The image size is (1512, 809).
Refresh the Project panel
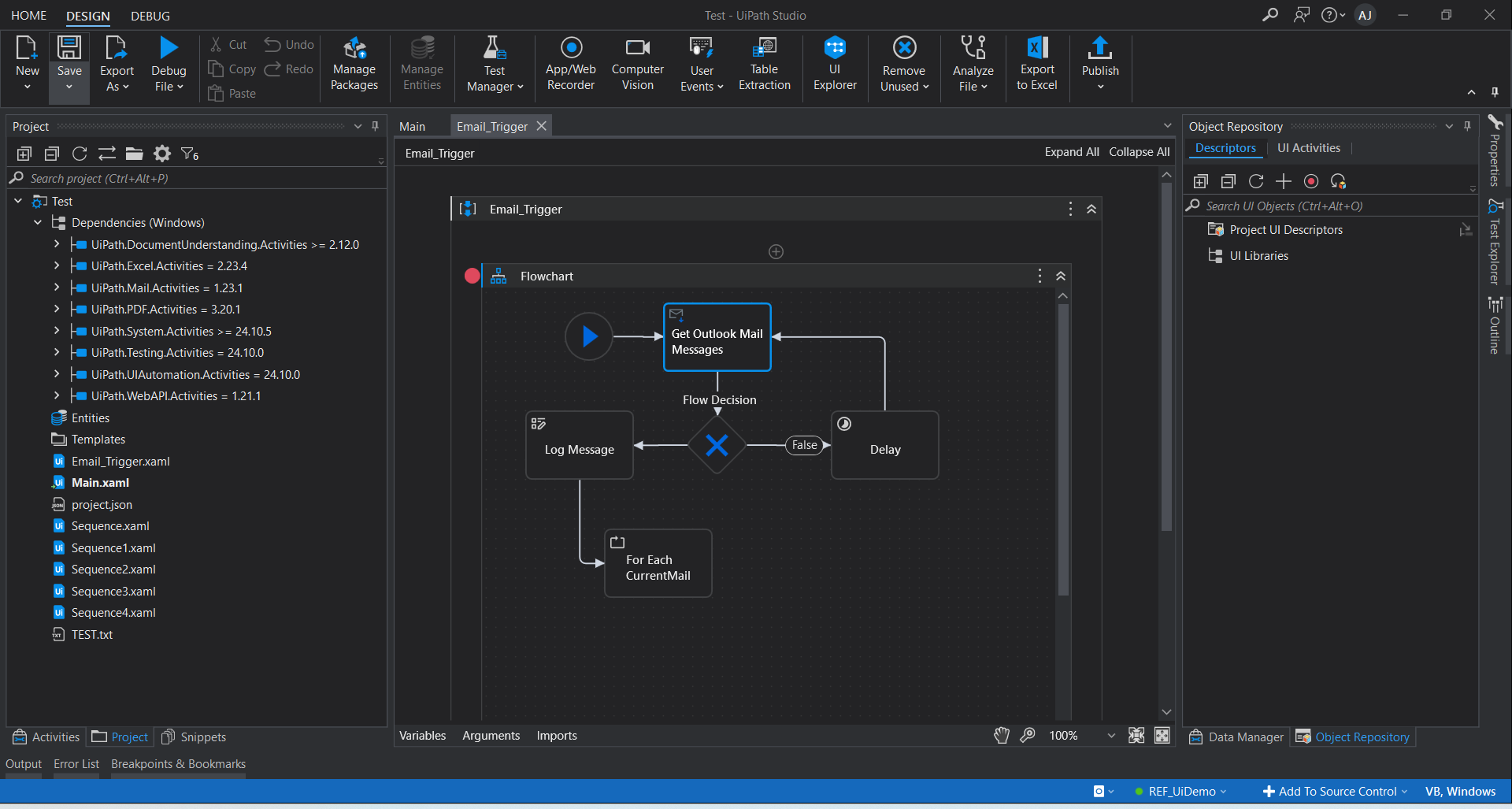pos(80,154)
